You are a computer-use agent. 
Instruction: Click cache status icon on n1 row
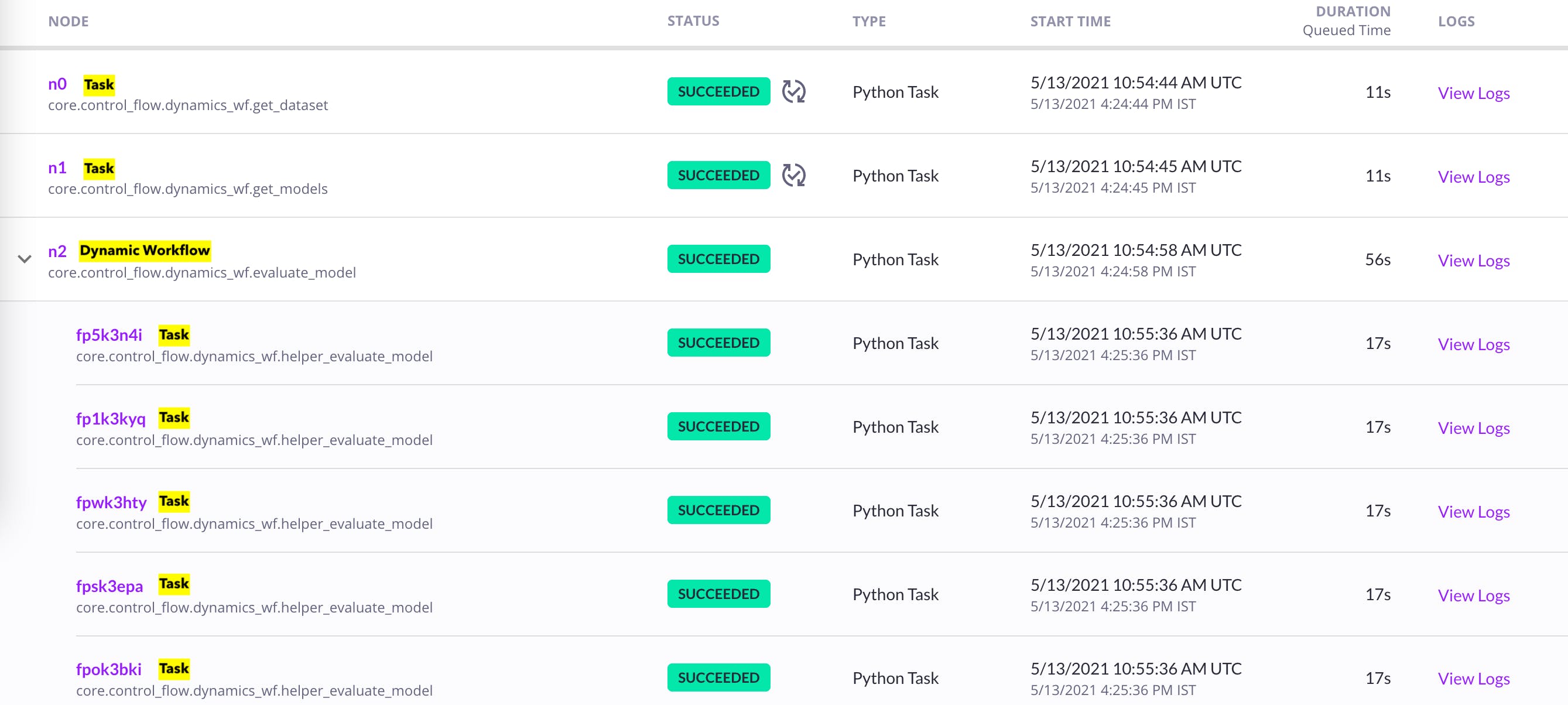pos(793,175)
